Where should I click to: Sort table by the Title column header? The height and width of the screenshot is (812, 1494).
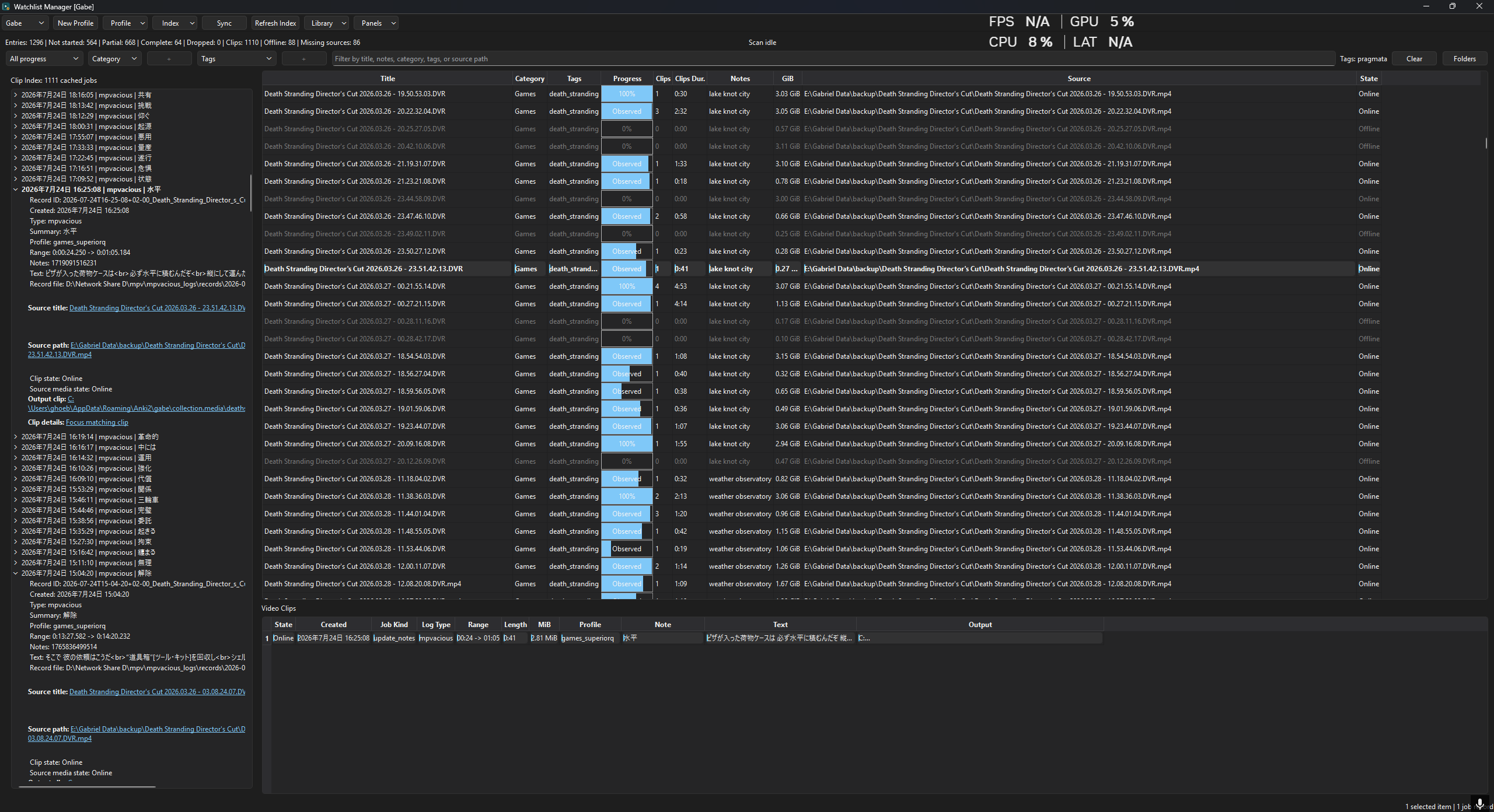point(388,79)
